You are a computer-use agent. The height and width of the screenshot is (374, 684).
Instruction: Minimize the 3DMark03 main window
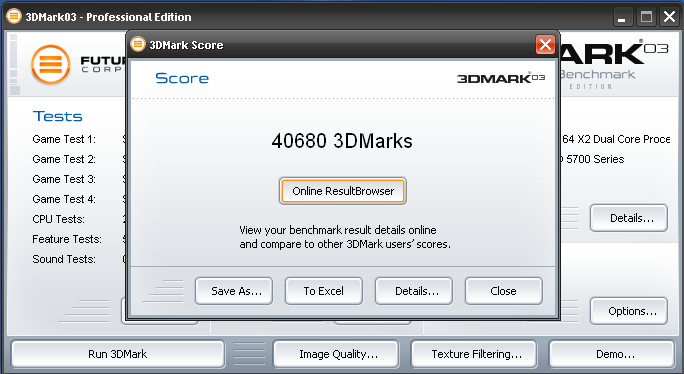622,17
